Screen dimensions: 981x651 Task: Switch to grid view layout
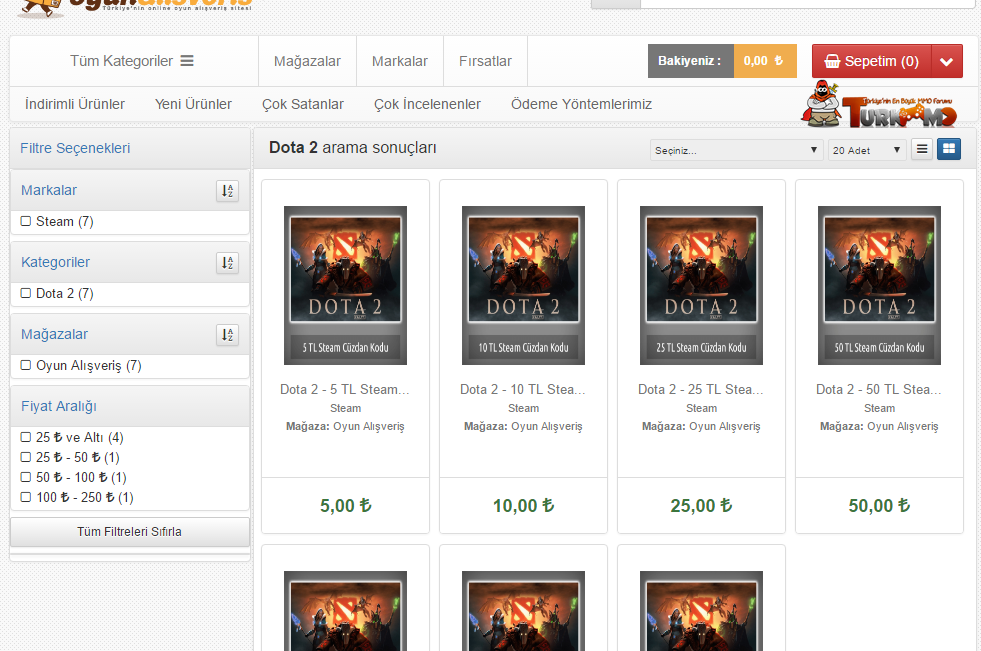coord(948,149)
